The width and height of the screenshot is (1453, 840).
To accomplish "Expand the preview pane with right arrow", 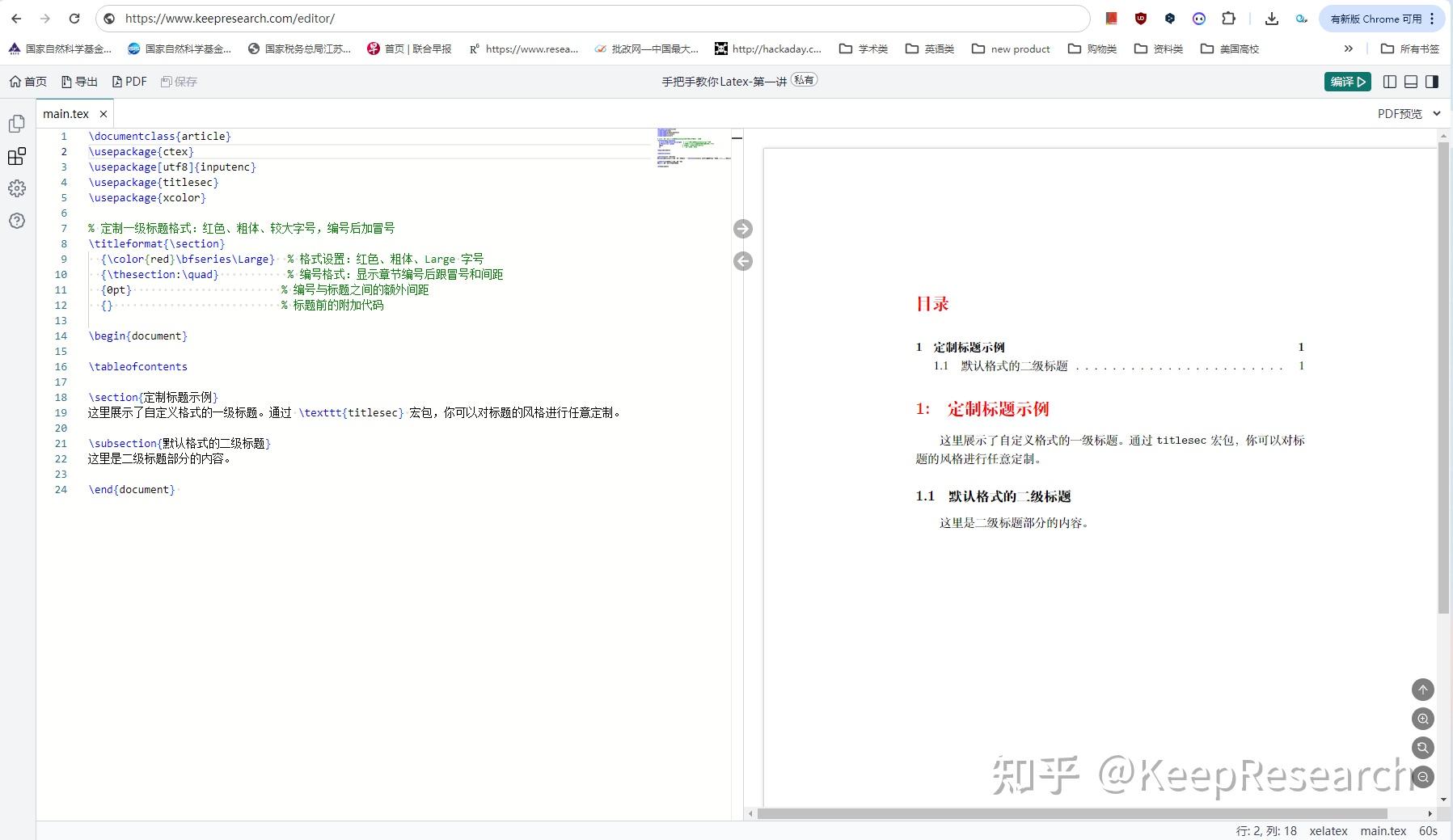I will click(743, 228).
